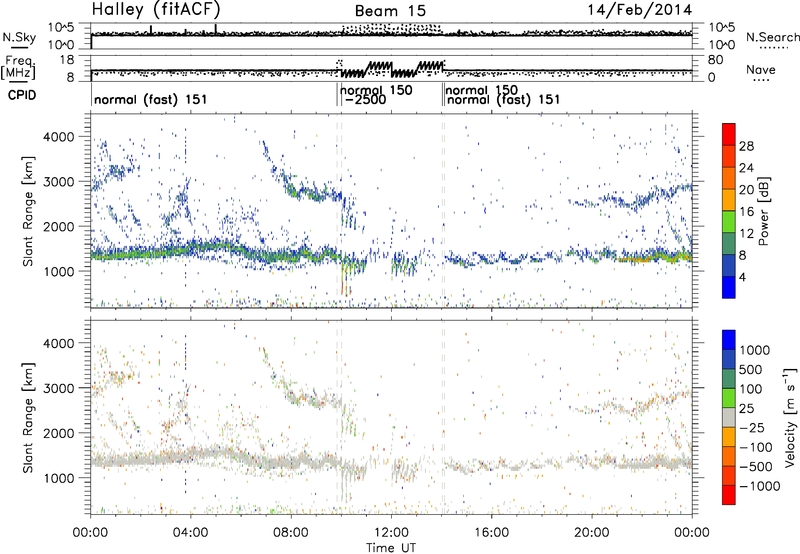Click the red bottom of the velocity colorbar
This screenshot has width=800, height=554.
(729, 495)
